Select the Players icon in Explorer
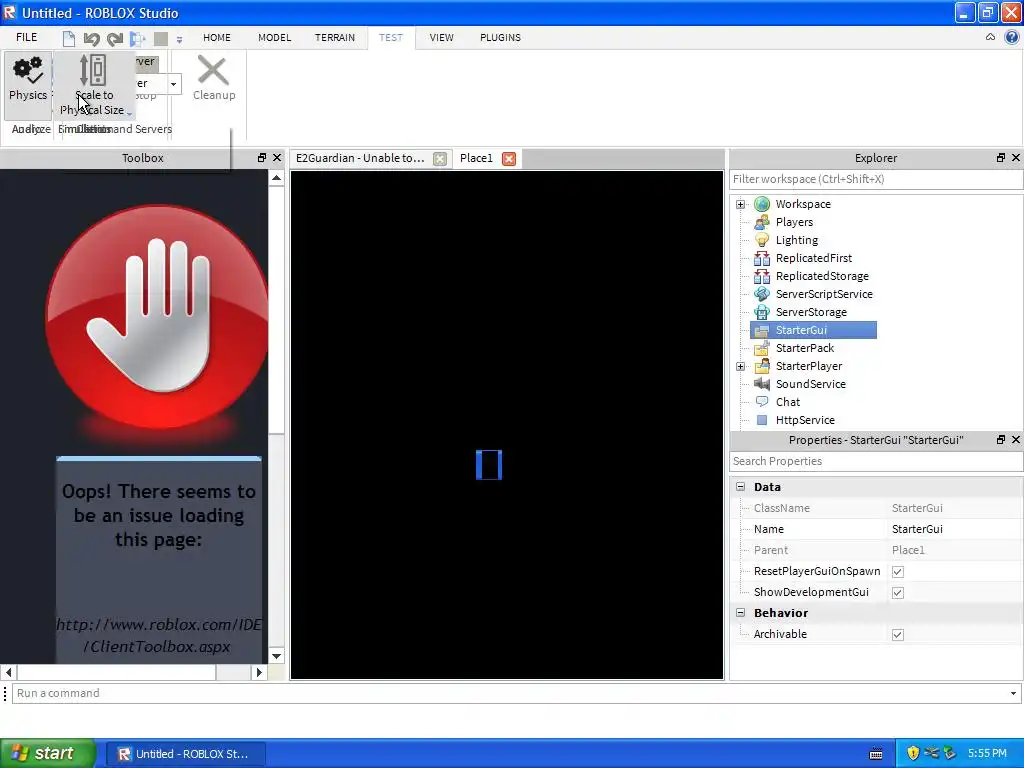Image resolution: width=1024 pixels, height=768 pixels. tap(761, 222)
